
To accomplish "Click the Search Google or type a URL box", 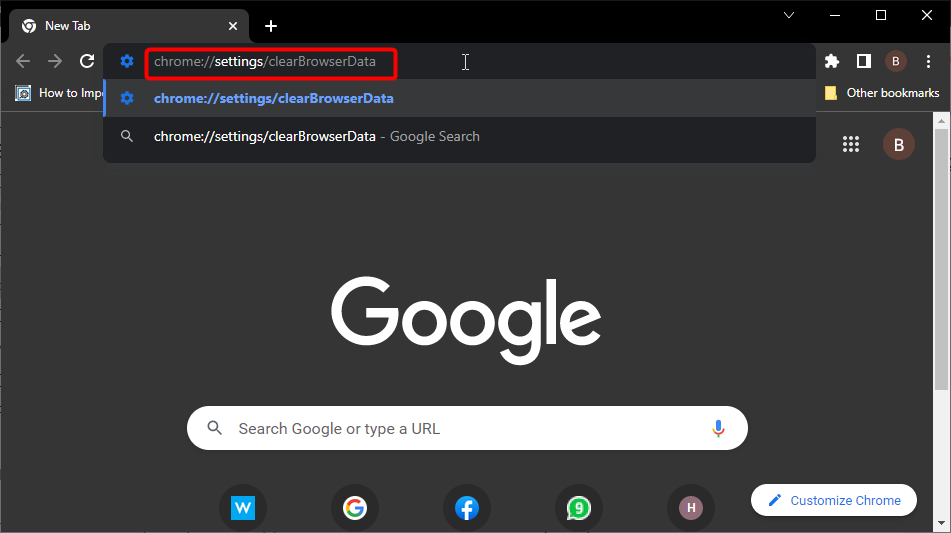I will pos(467,428).
